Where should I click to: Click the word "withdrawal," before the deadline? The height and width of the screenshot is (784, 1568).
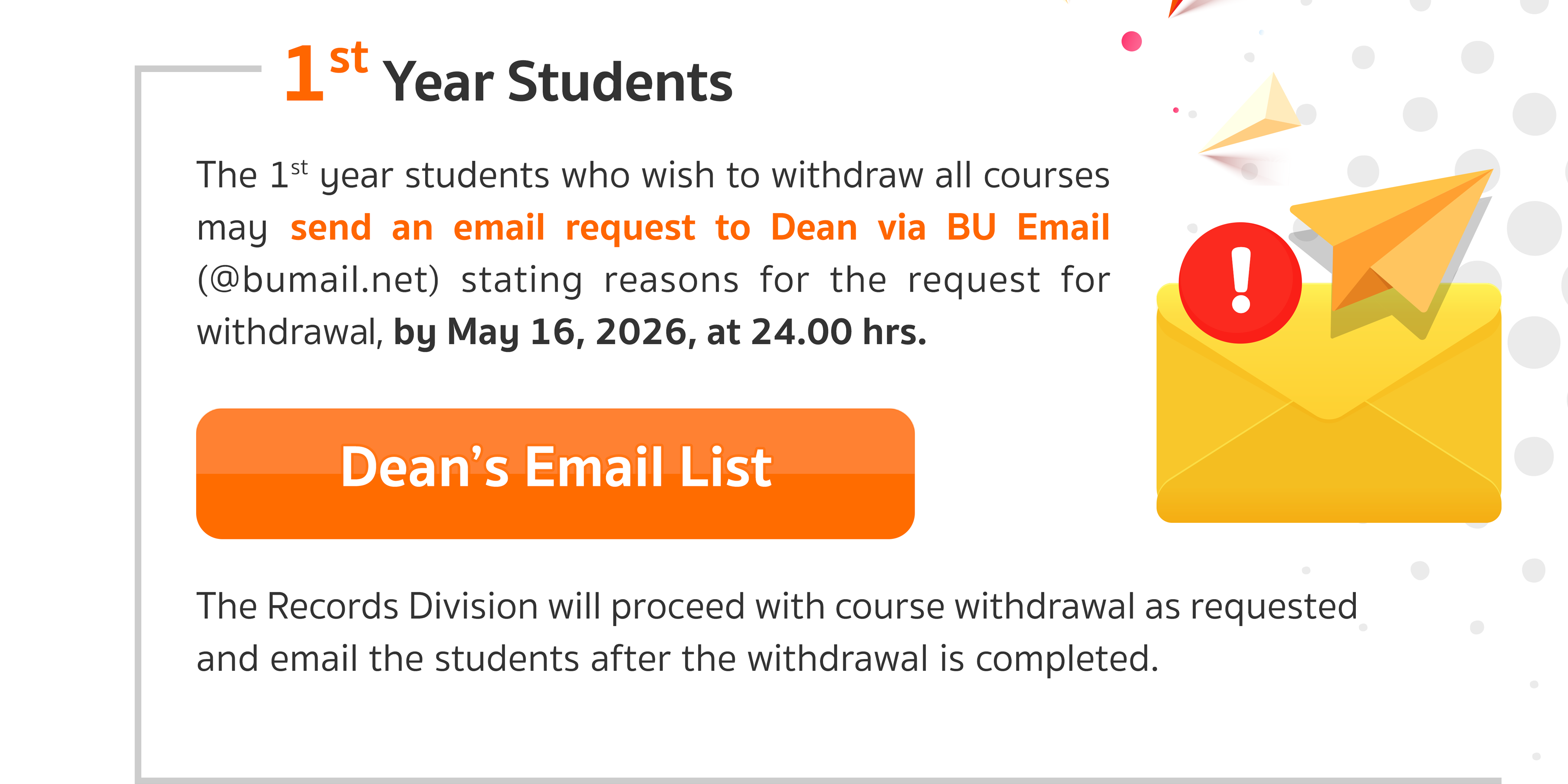pos(290,332)
